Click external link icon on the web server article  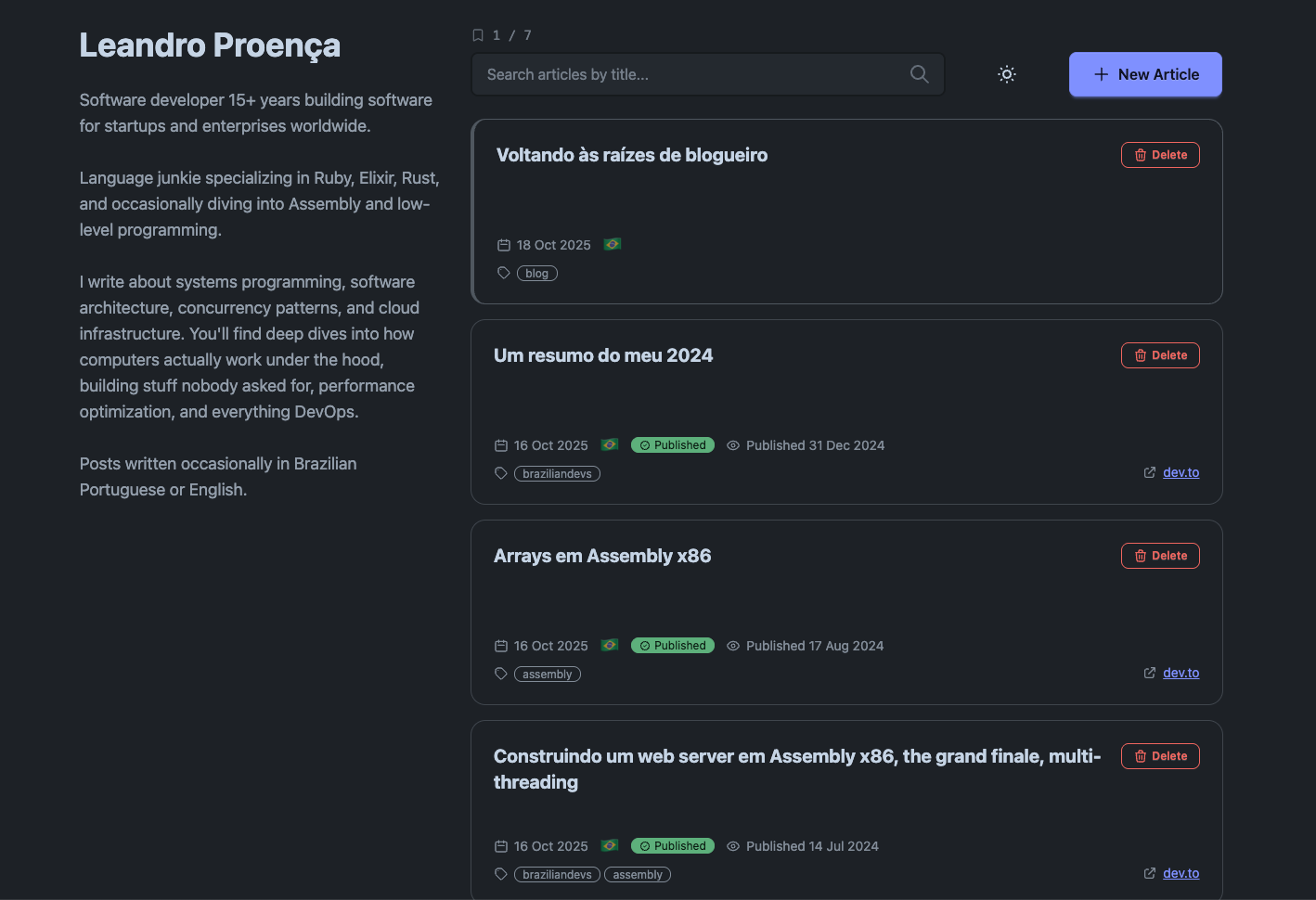(x=1150, y=873)
